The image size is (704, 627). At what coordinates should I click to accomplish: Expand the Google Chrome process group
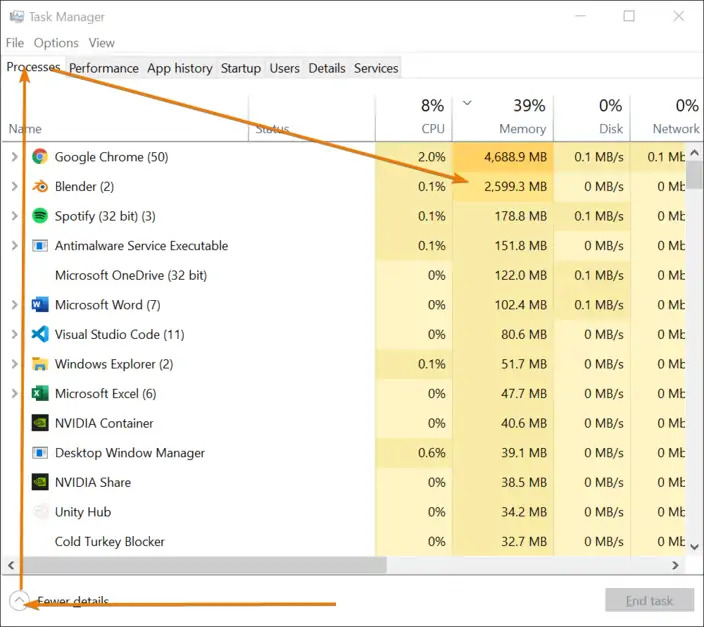pos(14,157)
